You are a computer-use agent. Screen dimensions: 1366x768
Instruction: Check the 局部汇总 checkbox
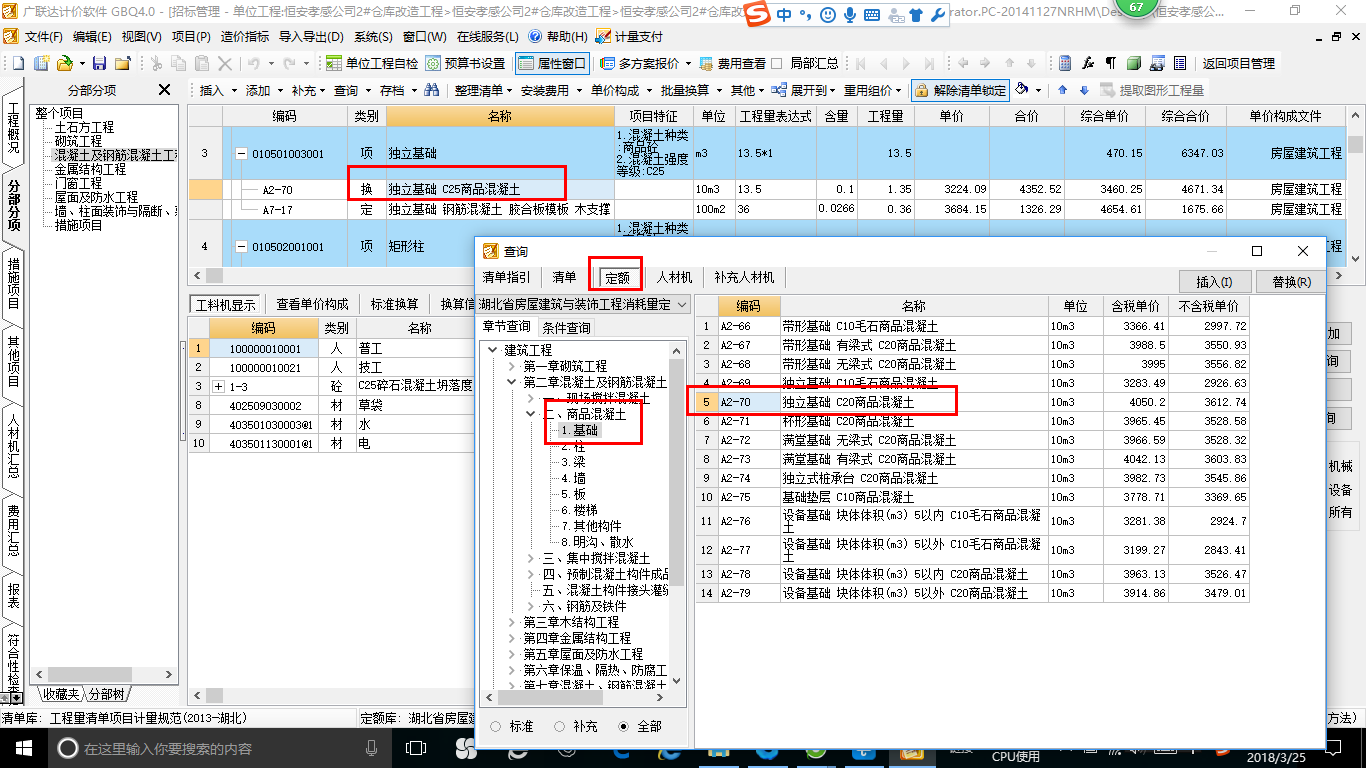(x=778, y=63)
